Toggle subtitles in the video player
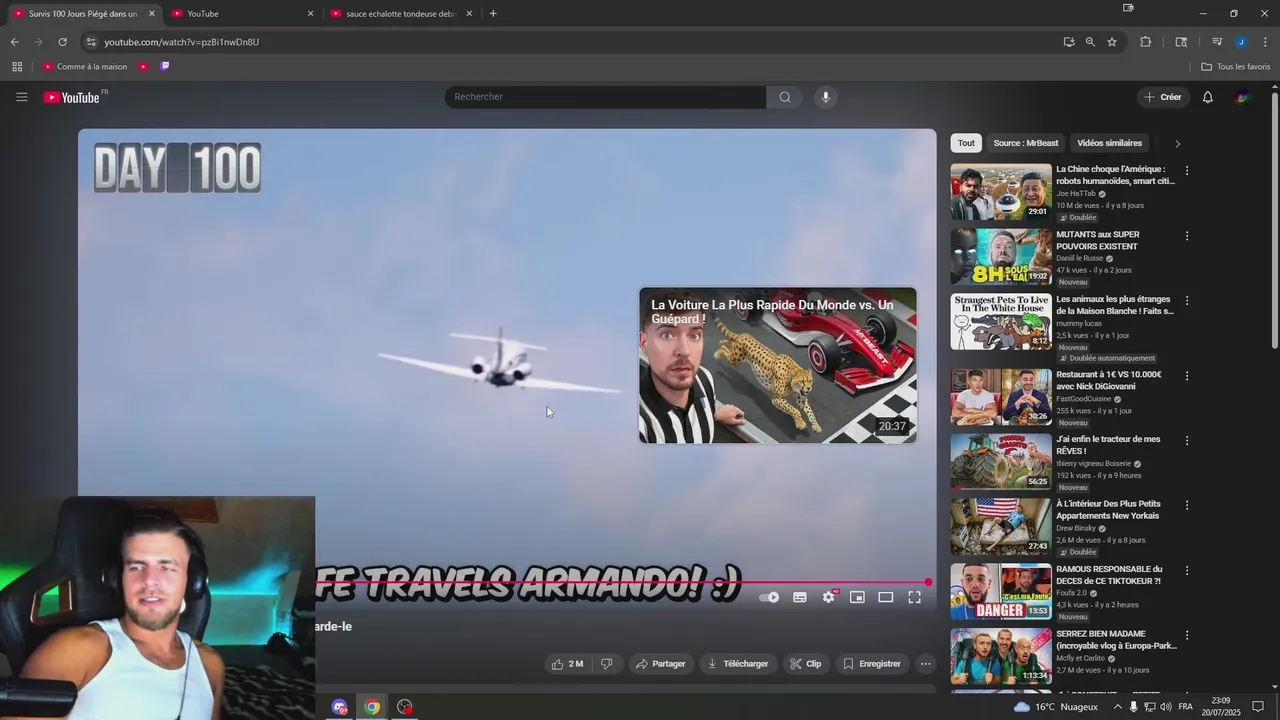Viewport: 1280px width, 720px height. [800, 597]
